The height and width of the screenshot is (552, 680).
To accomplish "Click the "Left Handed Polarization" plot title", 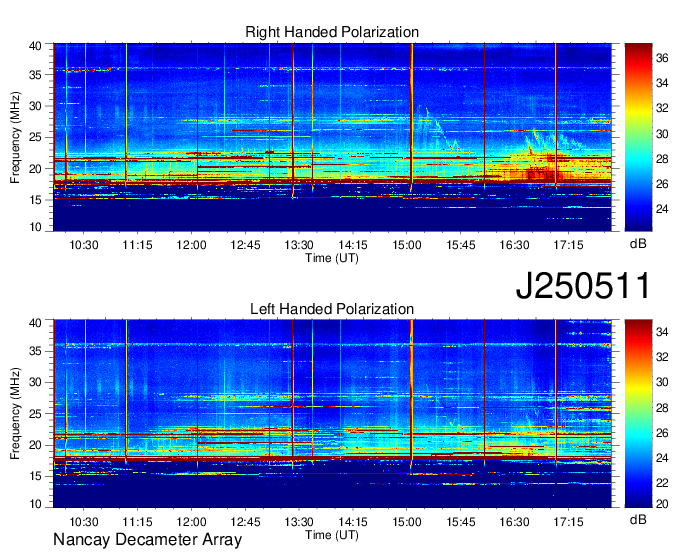I will pos(332,309).
